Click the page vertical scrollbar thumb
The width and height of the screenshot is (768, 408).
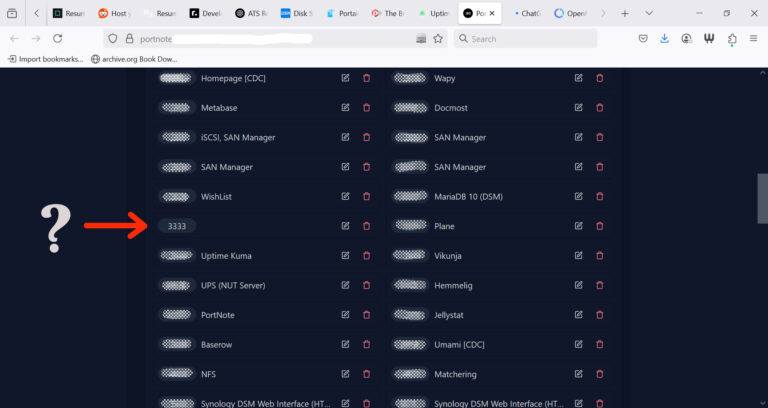(763, 198)
